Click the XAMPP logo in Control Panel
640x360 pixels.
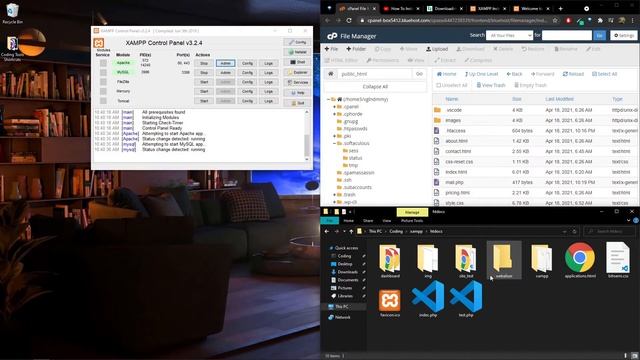tap(99, 43)
